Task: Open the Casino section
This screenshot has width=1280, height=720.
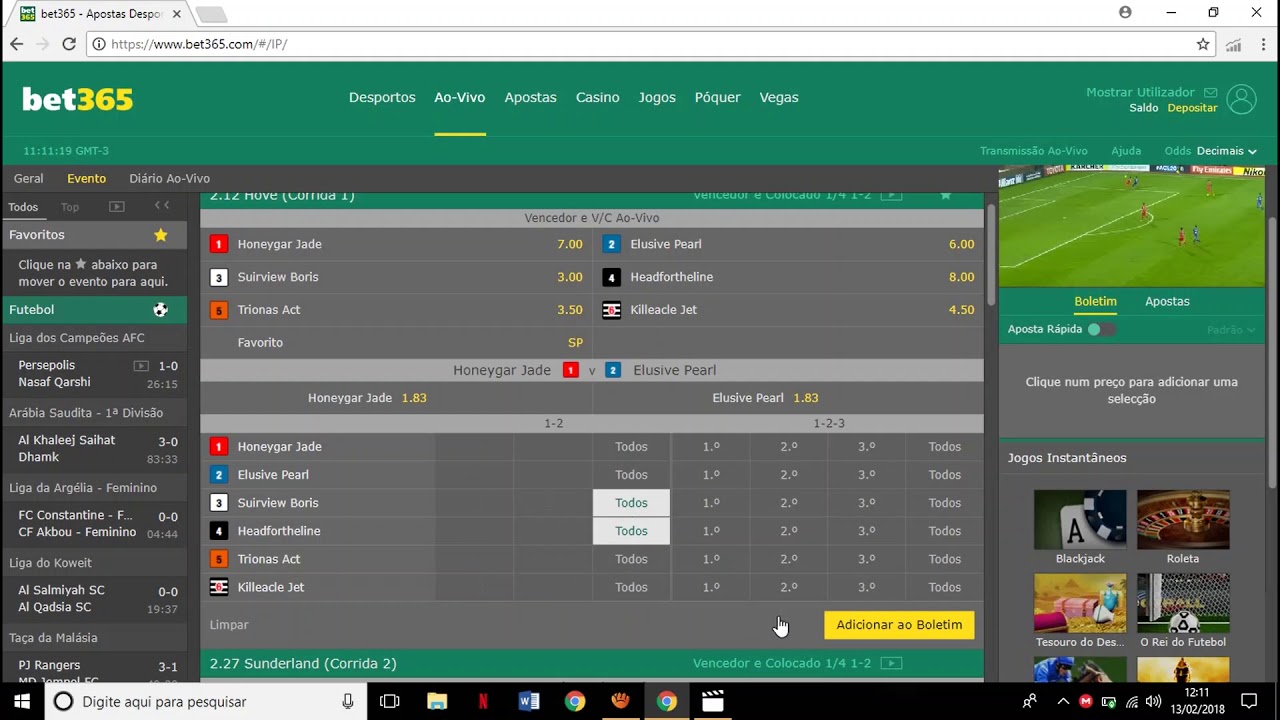Action: [x=597, y=97]
